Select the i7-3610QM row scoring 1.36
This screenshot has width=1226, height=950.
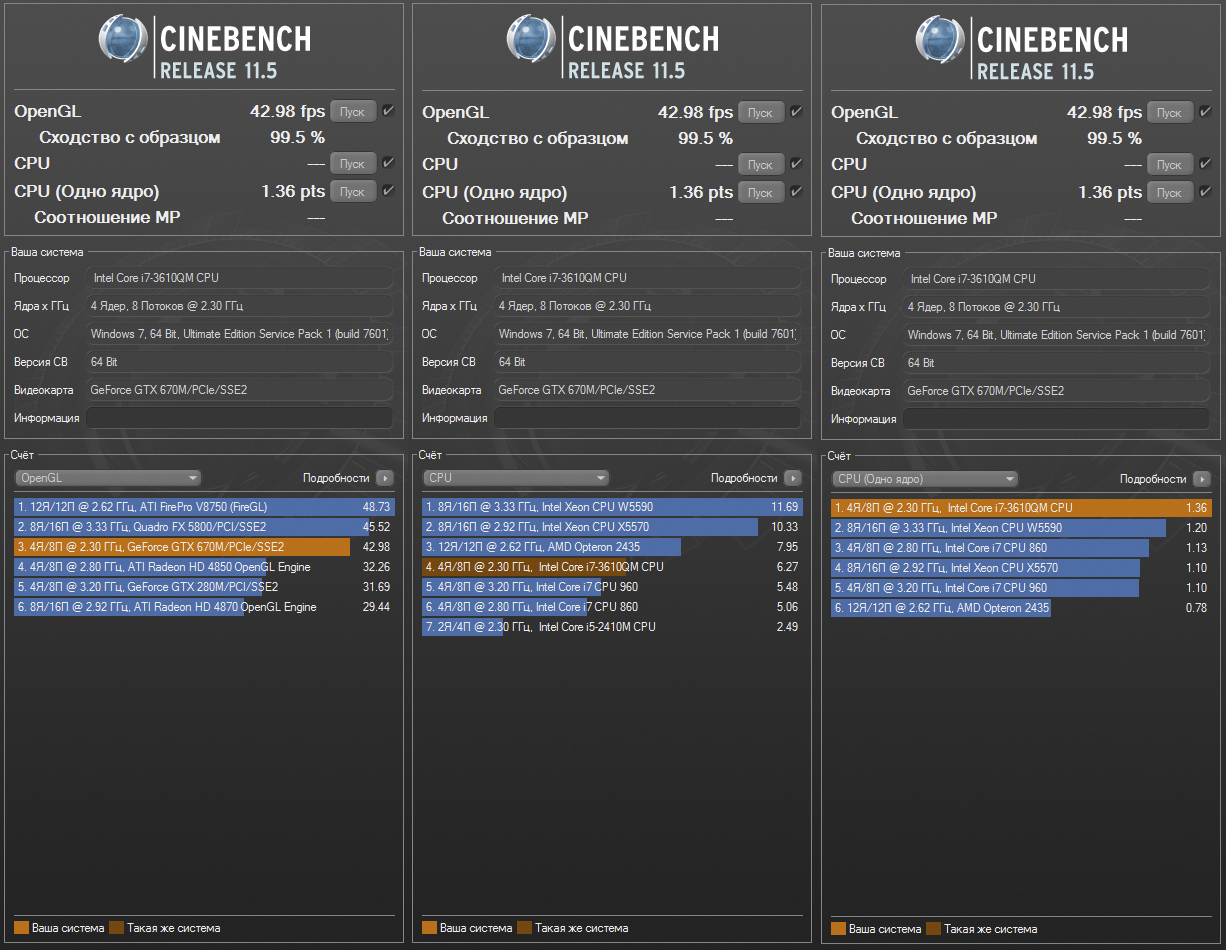tap(1021, 508)
